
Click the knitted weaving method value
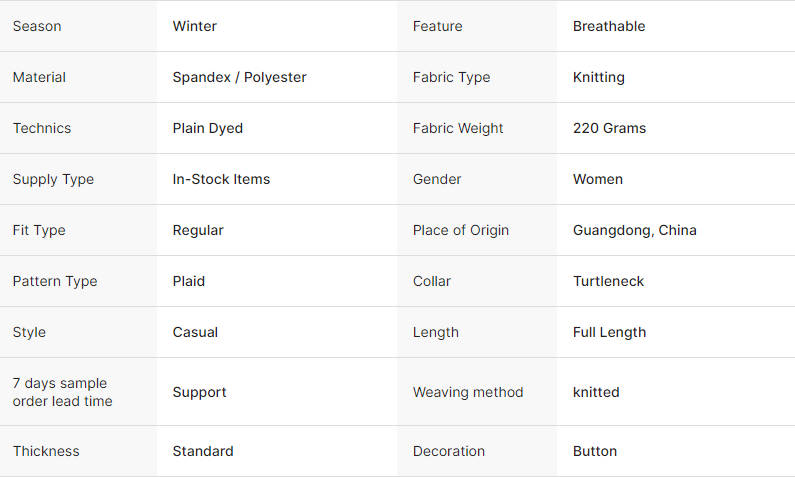596,392
